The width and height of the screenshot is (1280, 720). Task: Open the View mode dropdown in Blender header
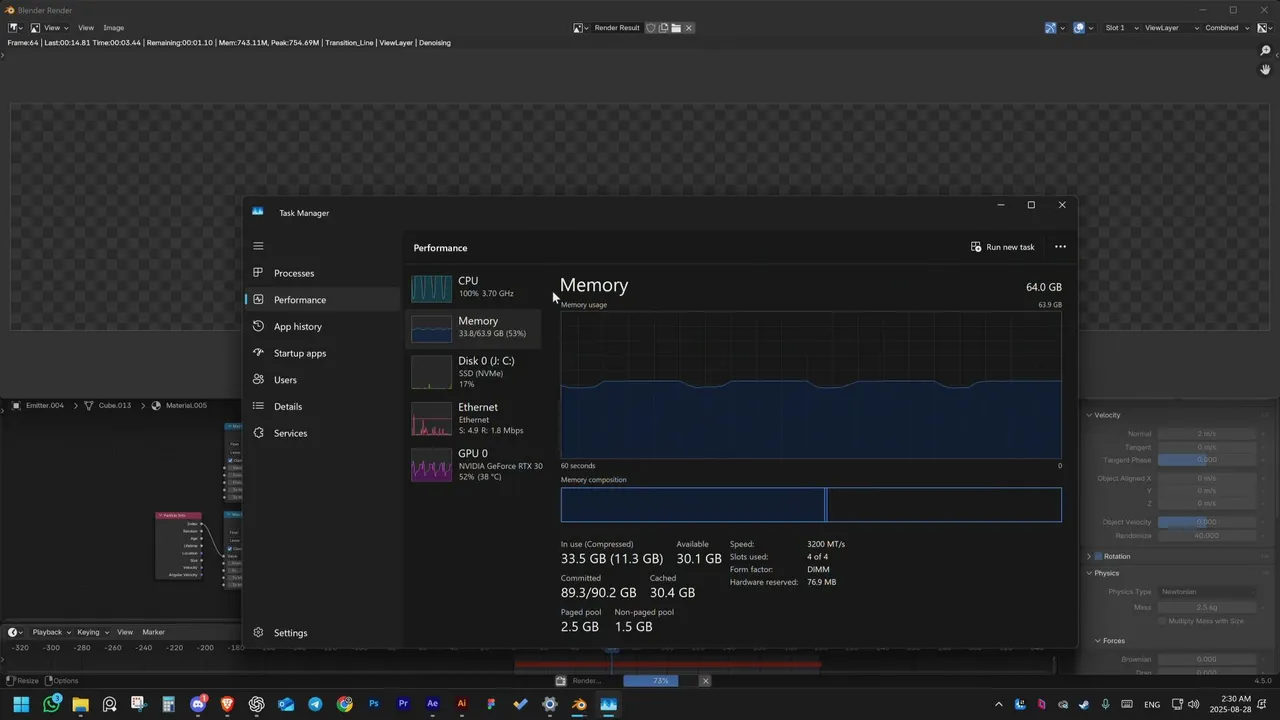click(x=49, y=28)
